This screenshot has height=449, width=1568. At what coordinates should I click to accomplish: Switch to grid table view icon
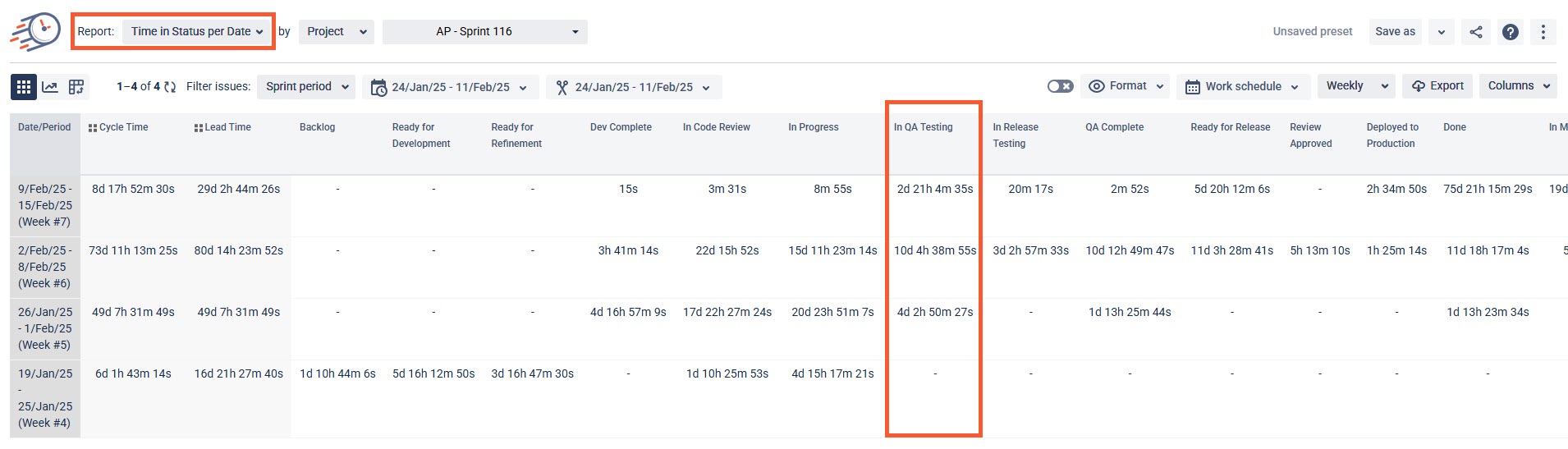click(24, 86)
